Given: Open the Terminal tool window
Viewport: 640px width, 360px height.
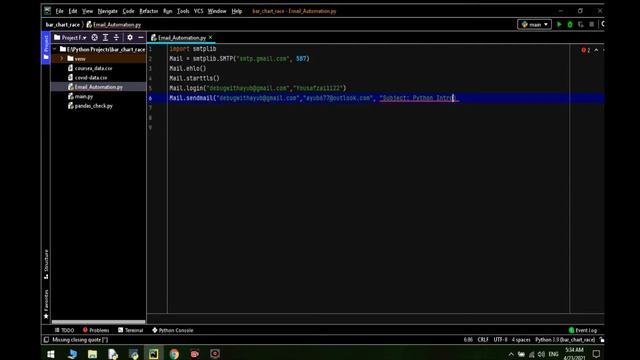Looking at the screenshot, I should click(x=131, y=330).
